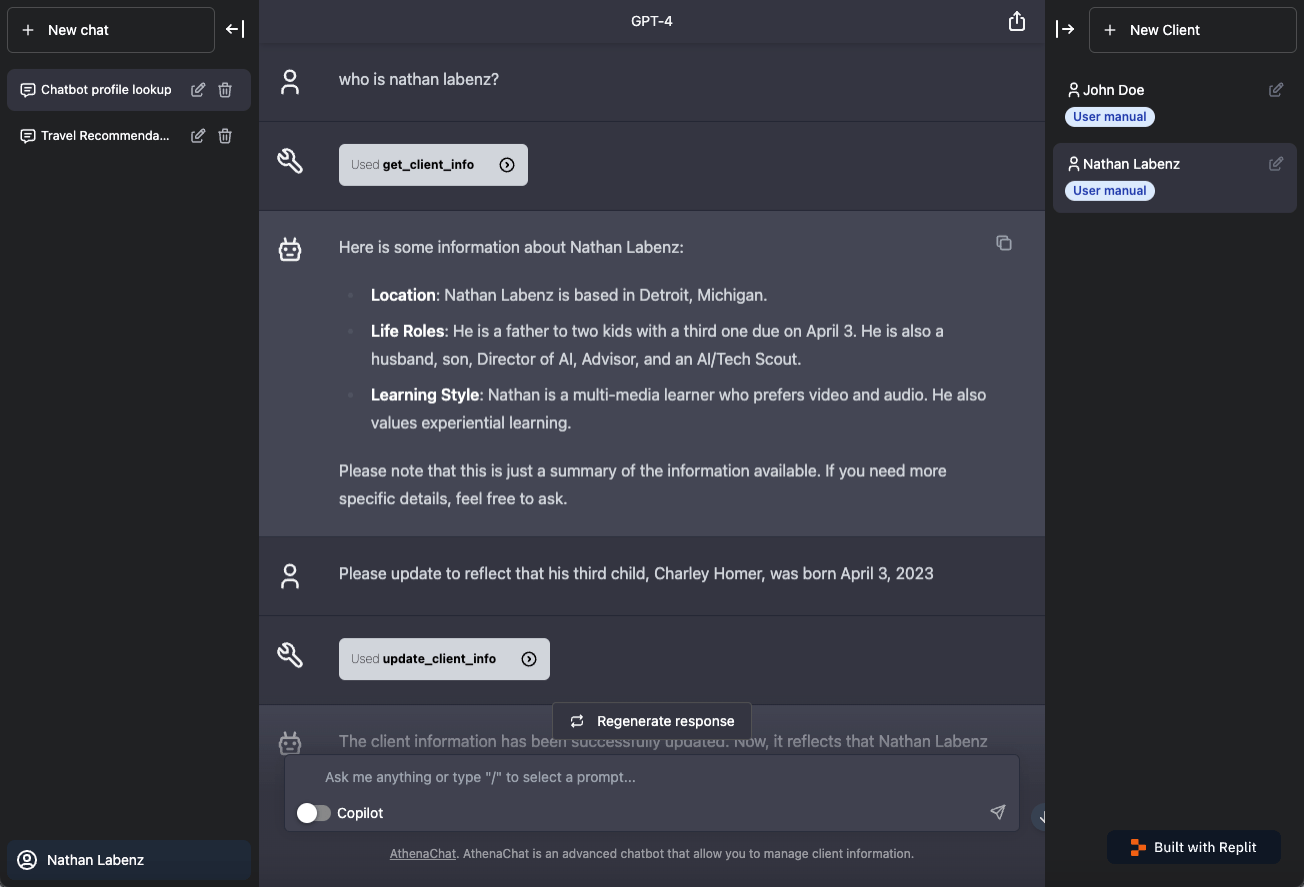Edit the Travel Recommendations chat title
1304x887 pixels.
(x=198, y=136)
